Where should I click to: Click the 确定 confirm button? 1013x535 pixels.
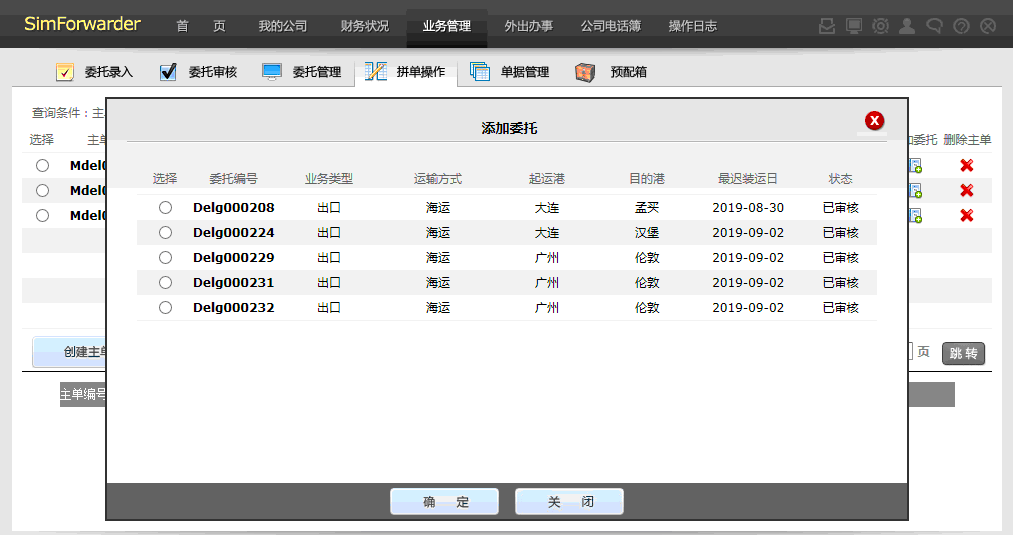coord(444,502)
